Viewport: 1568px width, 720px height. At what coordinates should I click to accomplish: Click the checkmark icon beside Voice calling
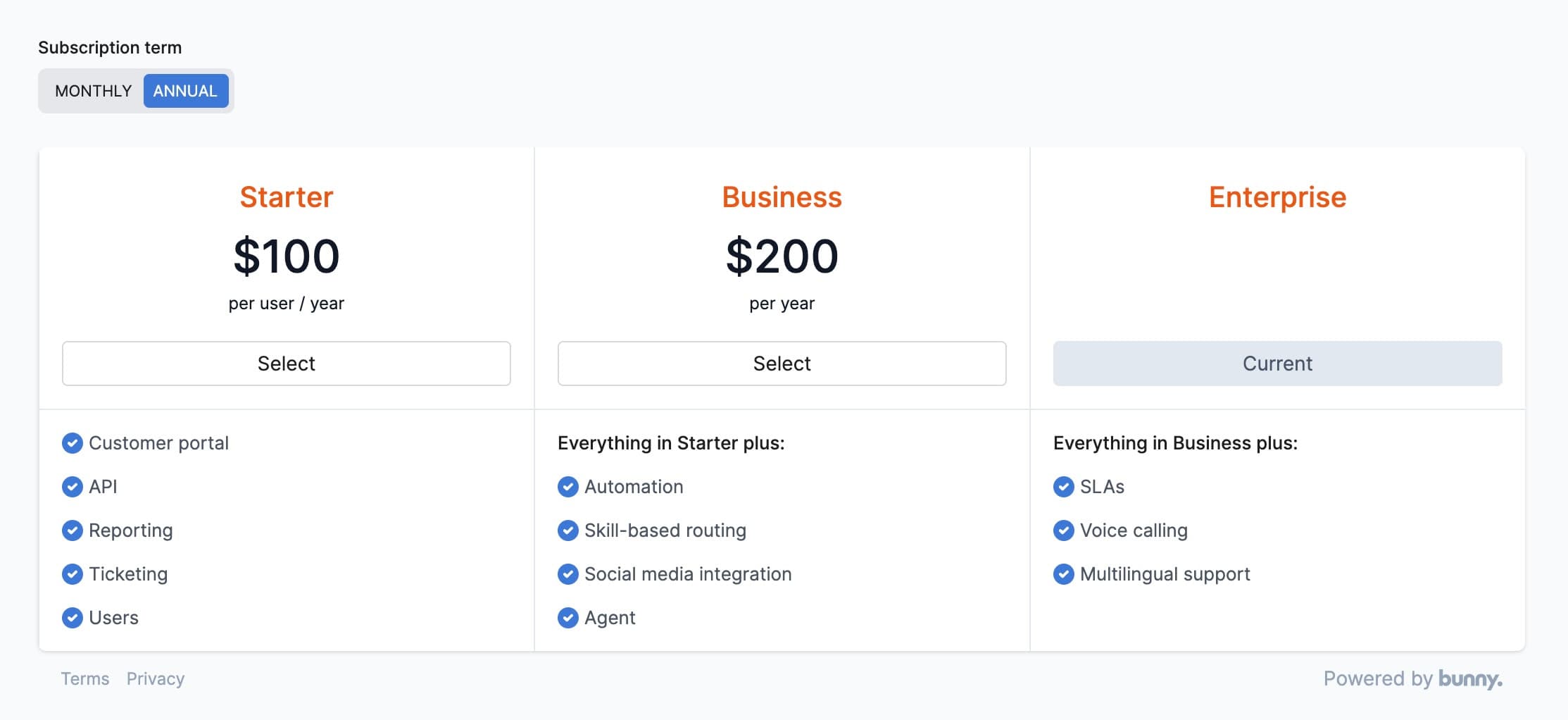point(1064,530)
